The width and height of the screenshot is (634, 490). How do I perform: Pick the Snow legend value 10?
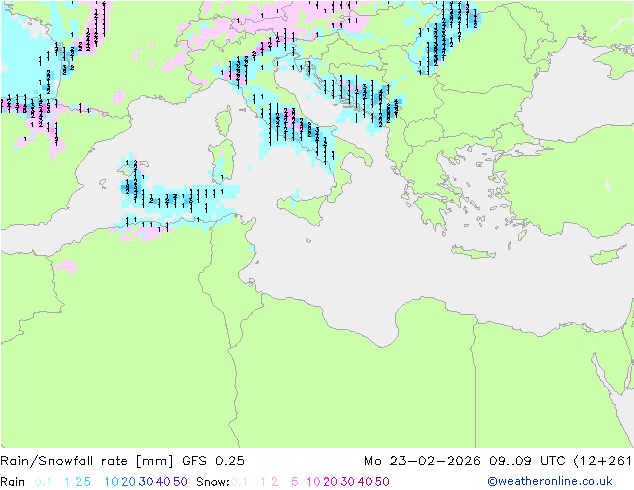(313, 482)
